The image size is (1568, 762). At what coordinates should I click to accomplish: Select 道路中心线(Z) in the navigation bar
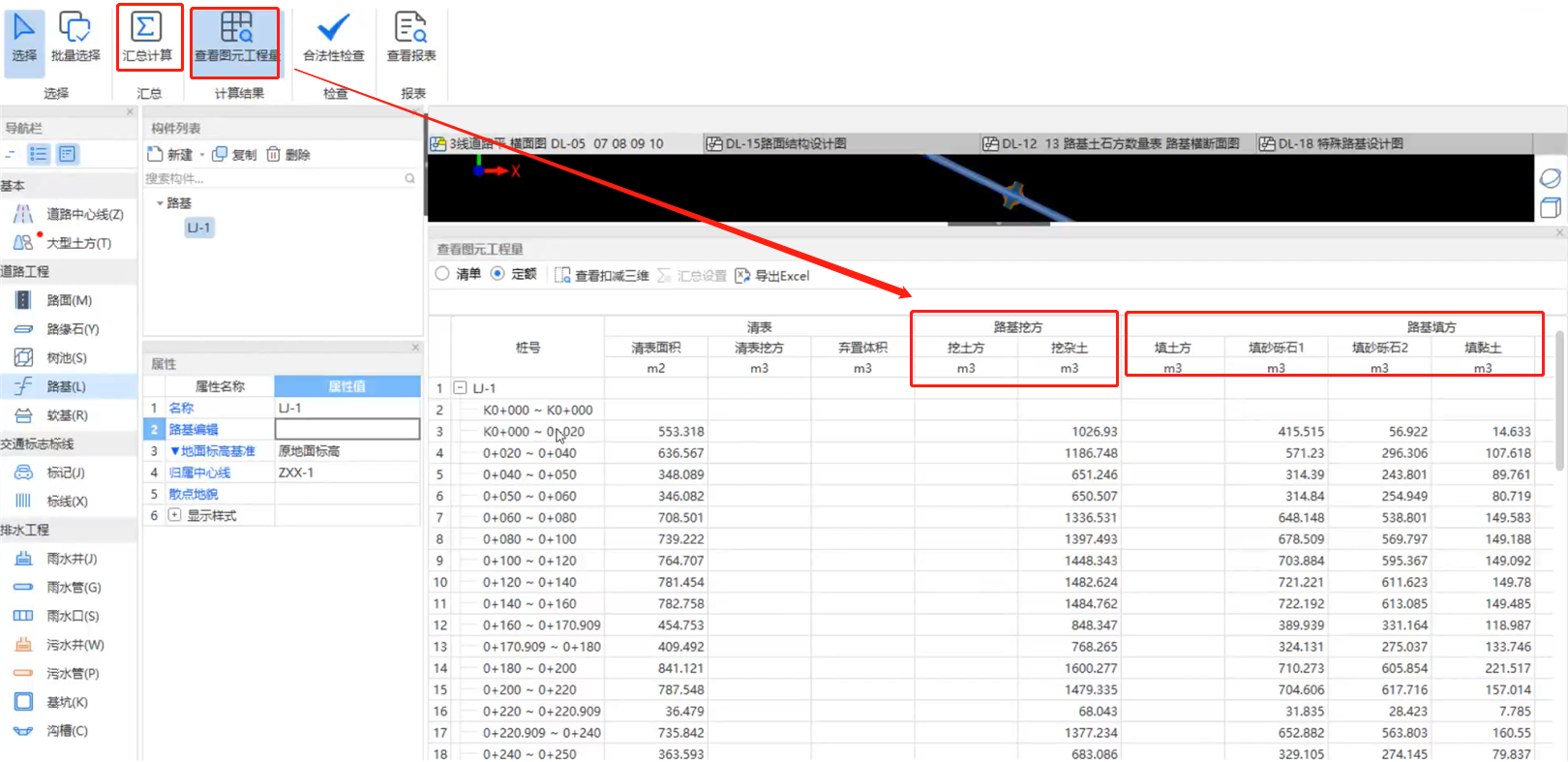[x=69, y=214]
